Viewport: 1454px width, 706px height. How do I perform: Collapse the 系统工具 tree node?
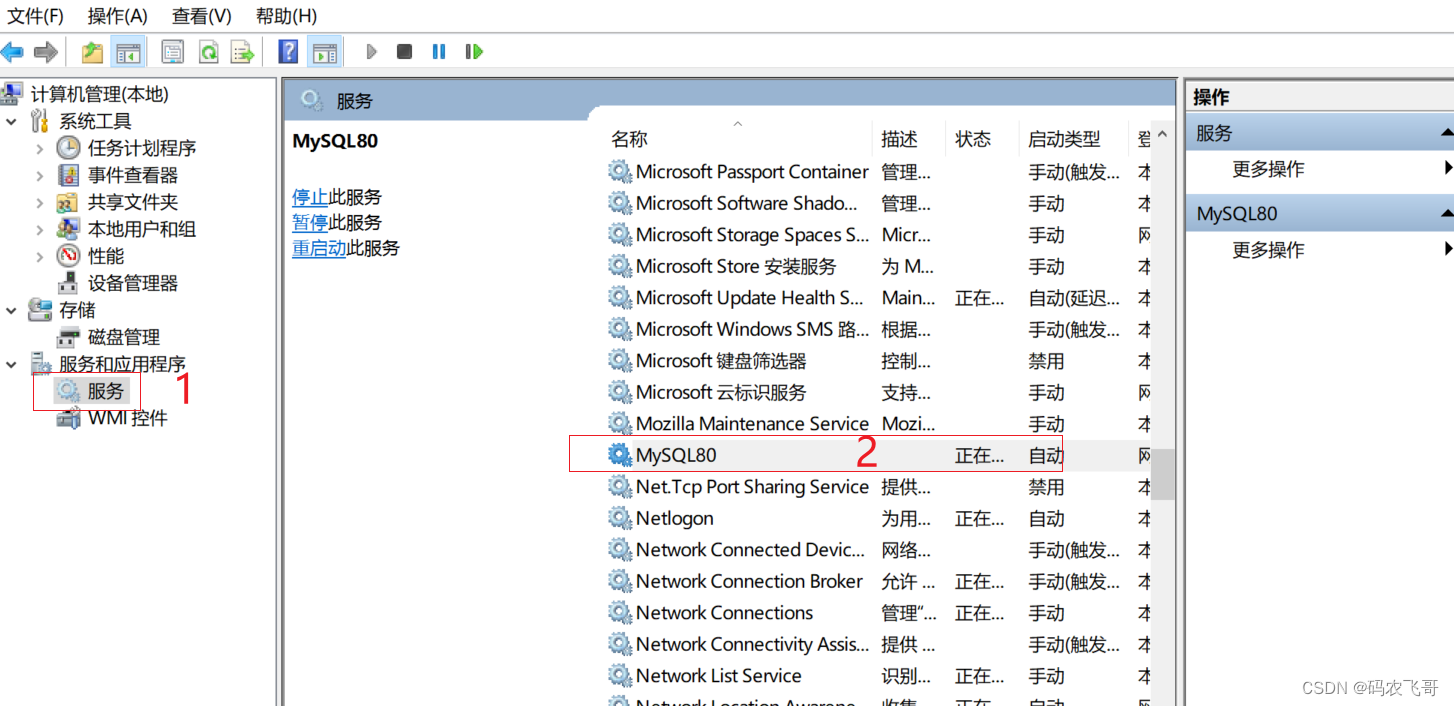tap(11, 120)
